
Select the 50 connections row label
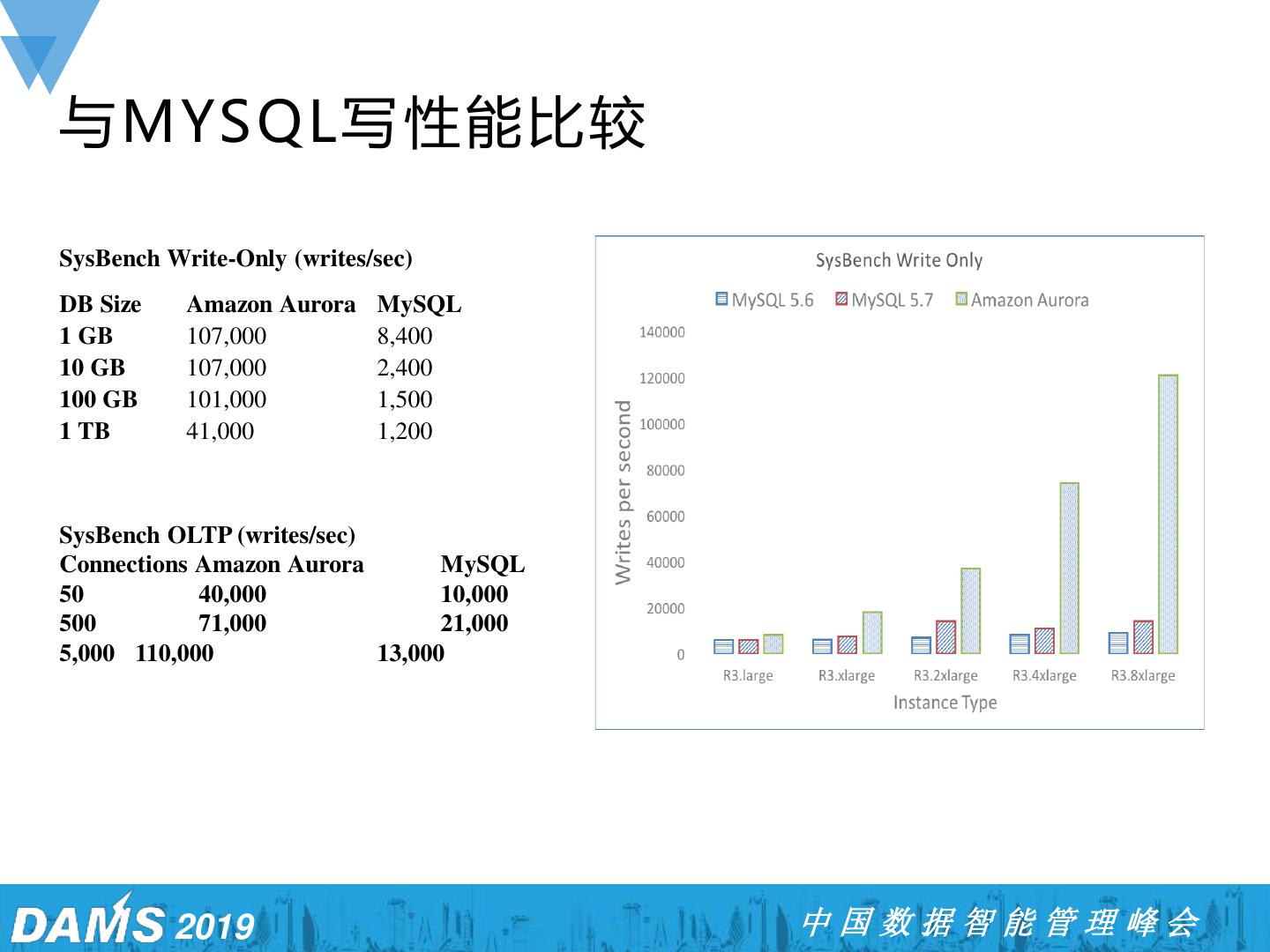click(71, 594)
